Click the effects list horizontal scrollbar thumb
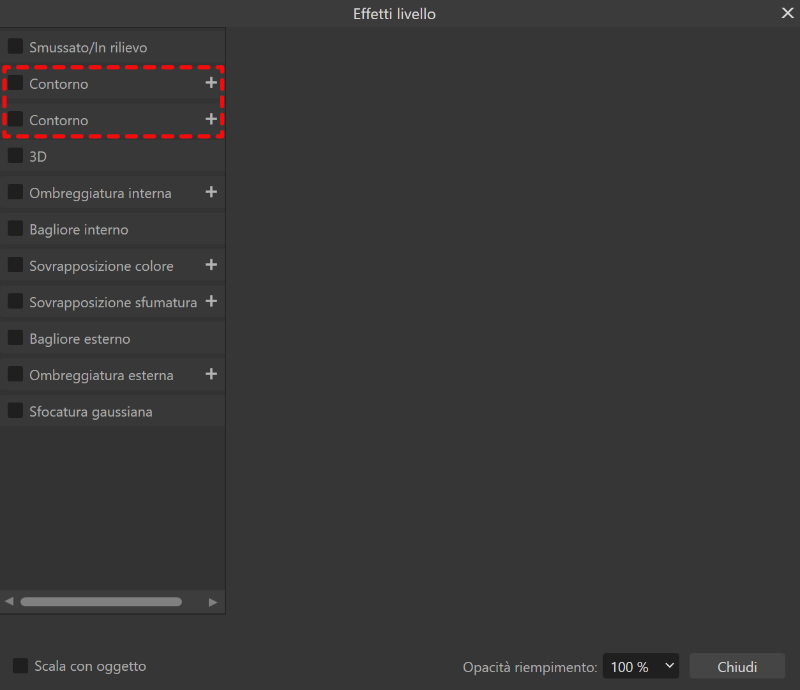Screen dimensions: 800x690 [x=101, y=602]
